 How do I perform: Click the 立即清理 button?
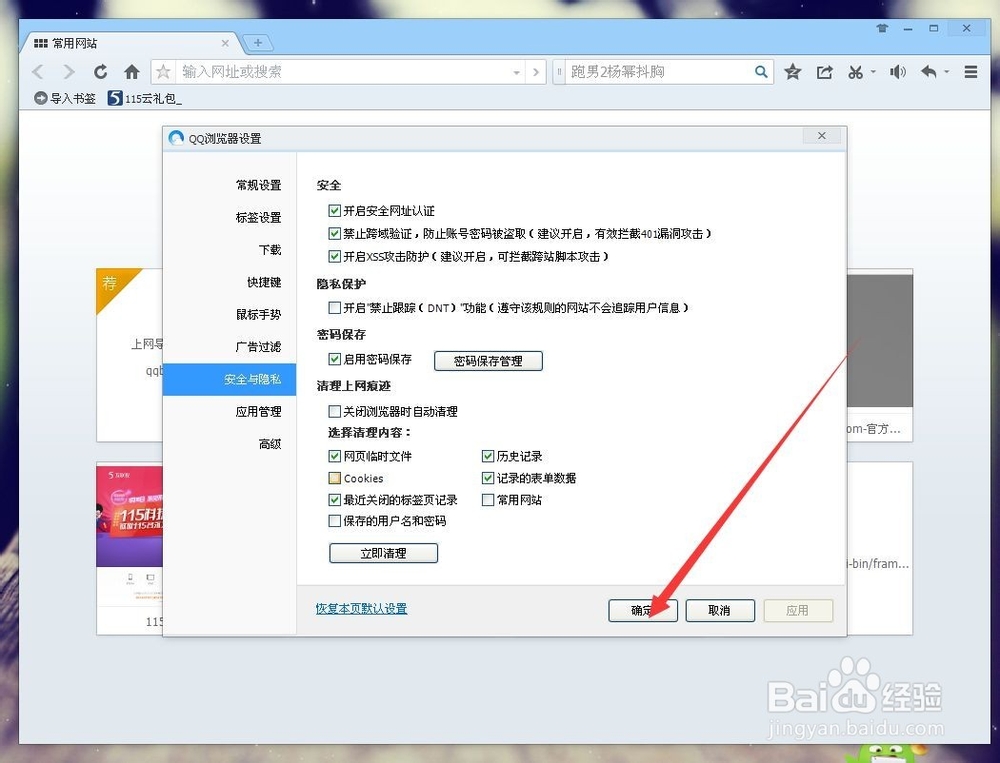(383, 553)
